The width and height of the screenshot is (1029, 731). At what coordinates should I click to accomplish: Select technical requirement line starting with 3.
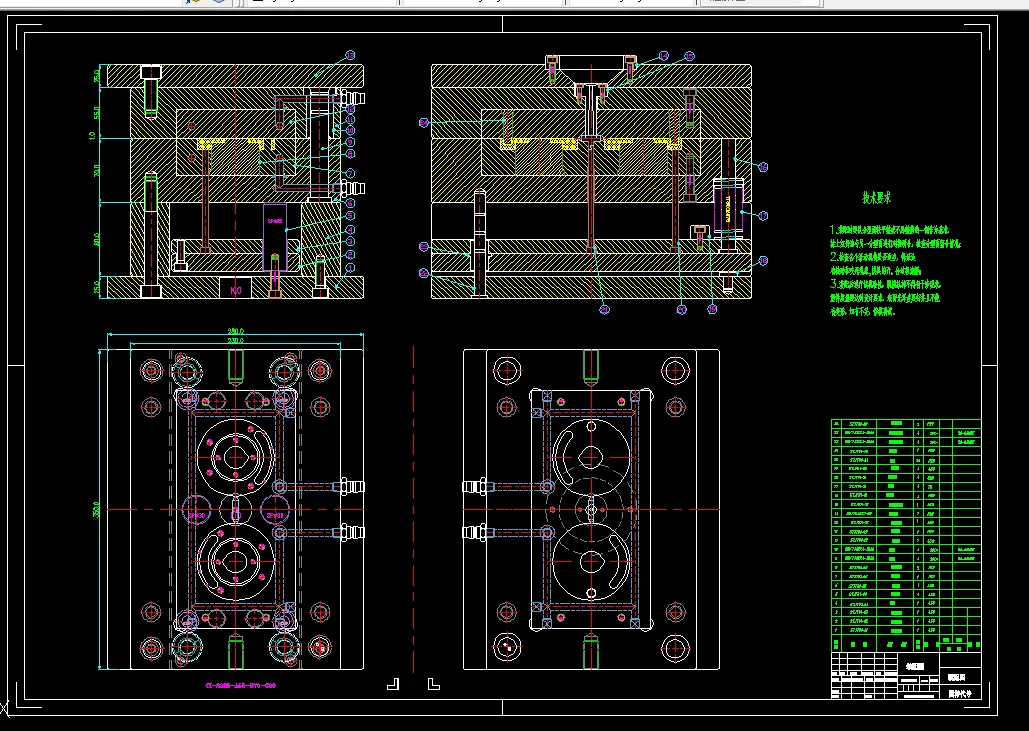click(885, 284)
